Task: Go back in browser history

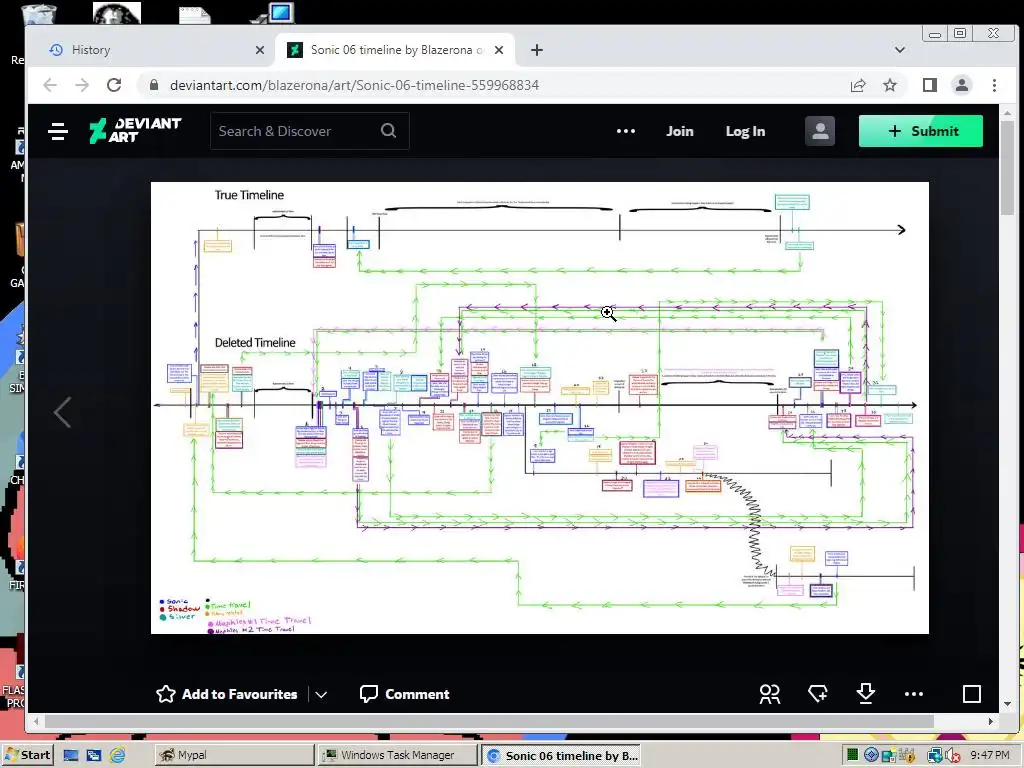Action: (x=50, y=85)
